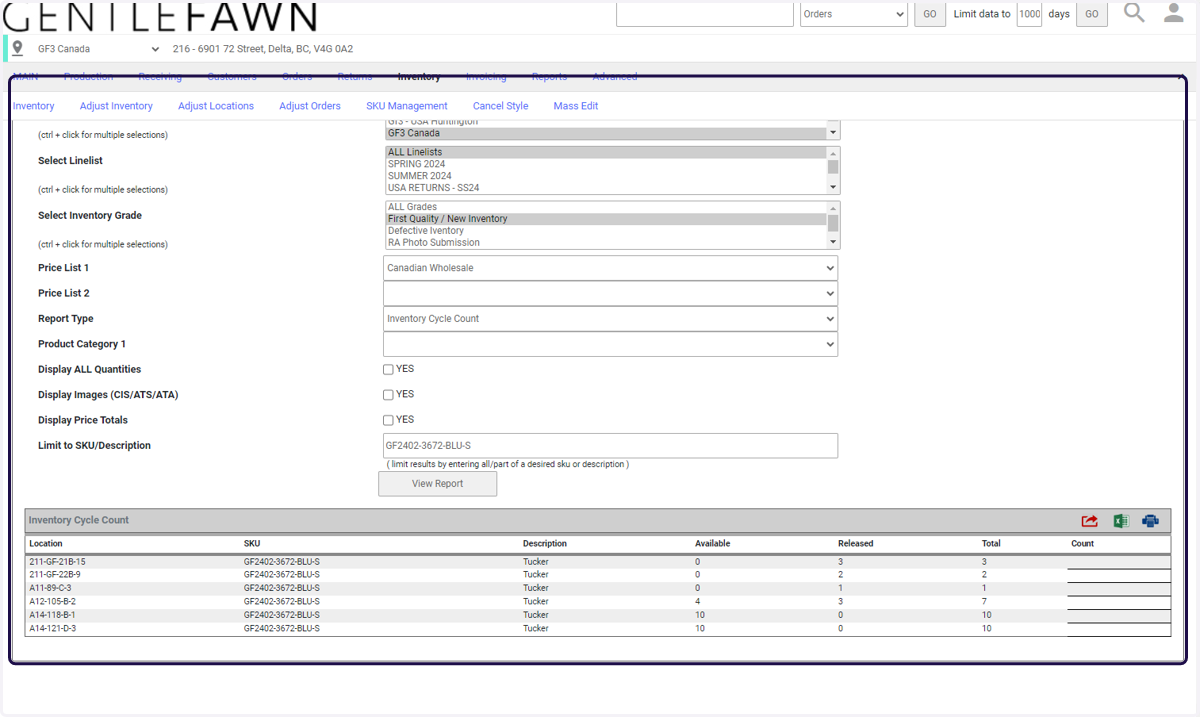This screenshot has height=717, width=1200.
Task: Enable Display Images (CIS/ATS/ATA)
Action: coord(388,395)
